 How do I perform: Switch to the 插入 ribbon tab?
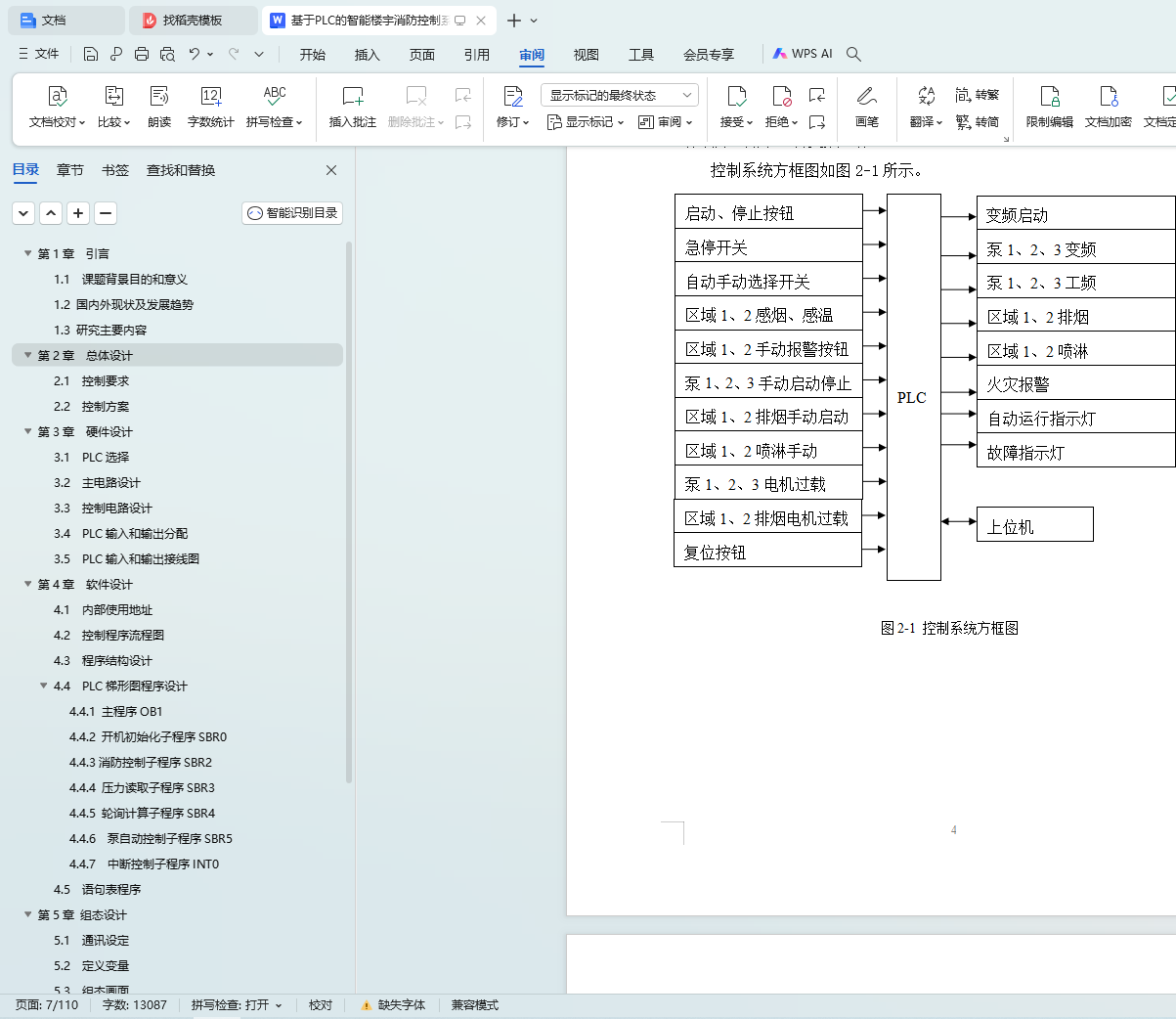[x=368, y=54]
